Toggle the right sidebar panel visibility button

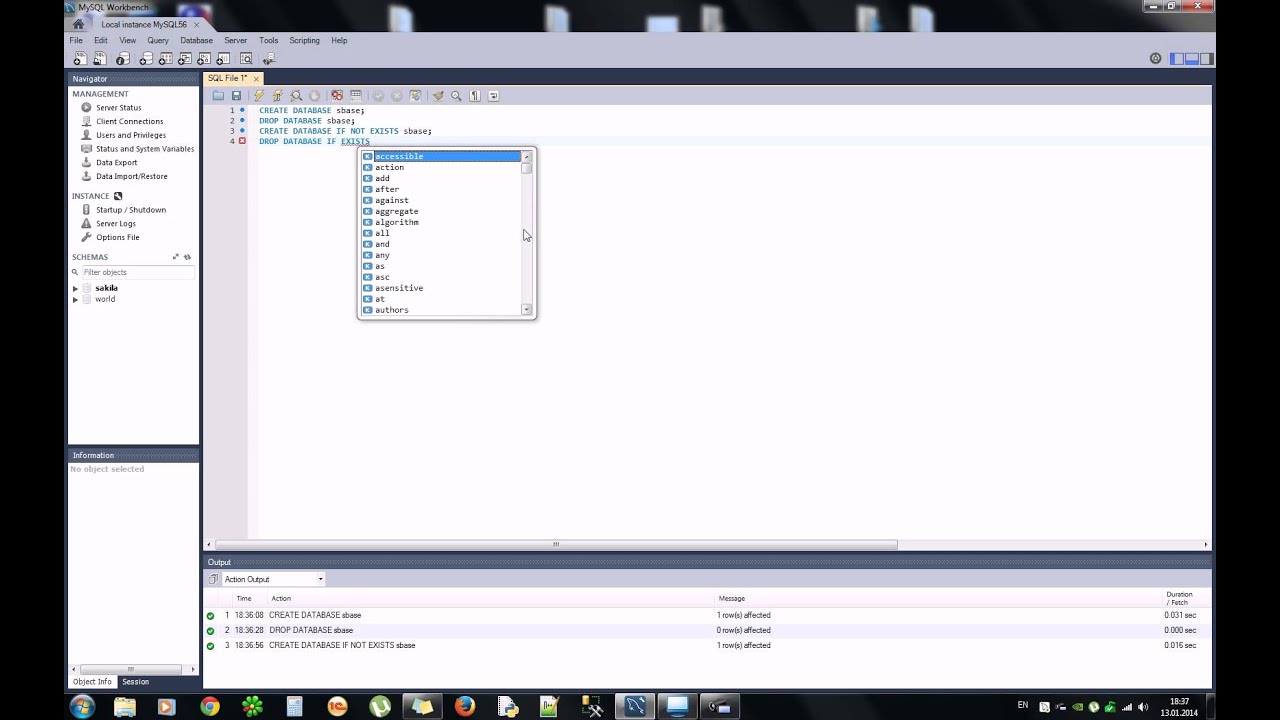click(1206, 59)
